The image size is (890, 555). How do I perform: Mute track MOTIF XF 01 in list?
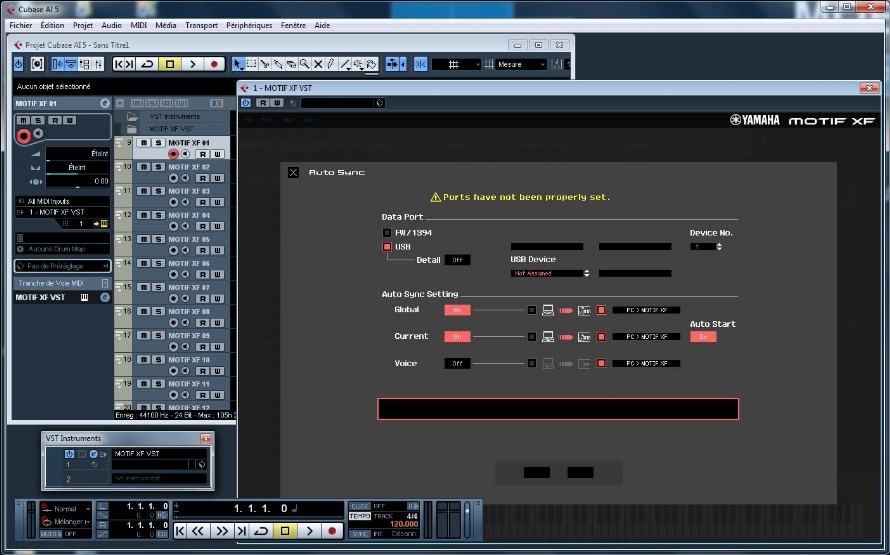coord(143,143)
